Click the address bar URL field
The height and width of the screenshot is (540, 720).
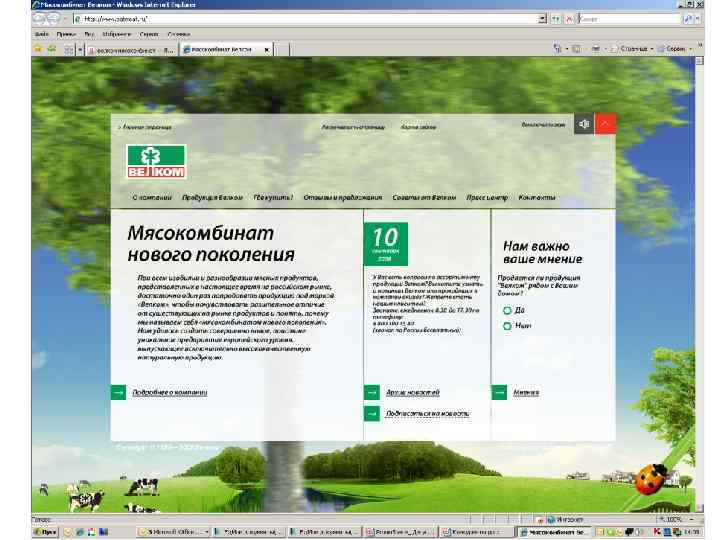point(305,19)
